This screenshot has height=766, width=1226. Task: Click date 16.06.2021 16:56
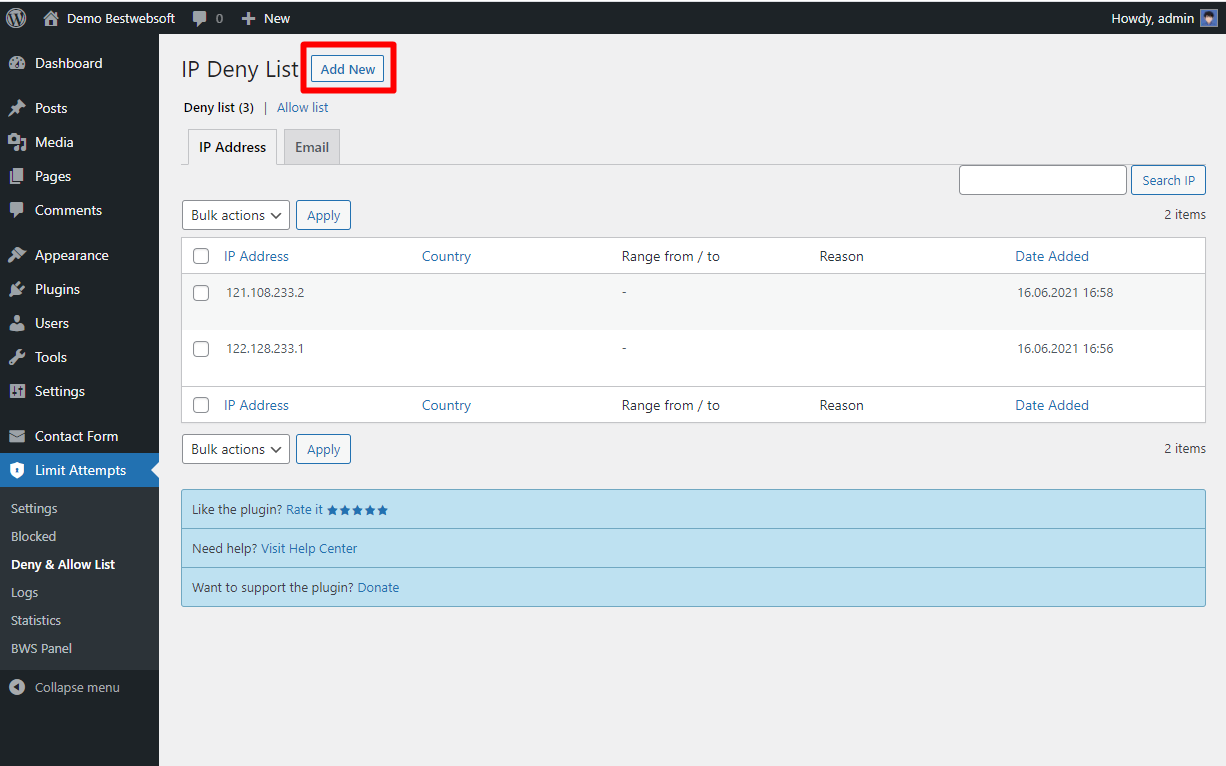click(1065, 349)
